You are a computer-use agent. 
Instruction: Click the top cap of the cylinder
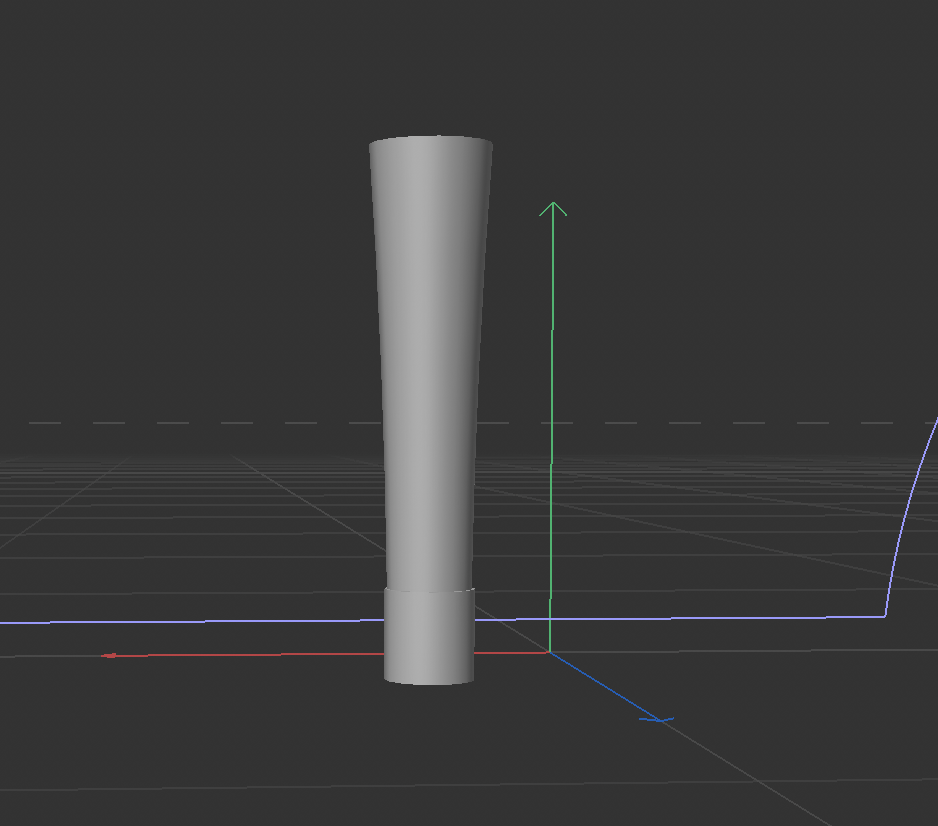pyautogui.click(x=430, y=142)
